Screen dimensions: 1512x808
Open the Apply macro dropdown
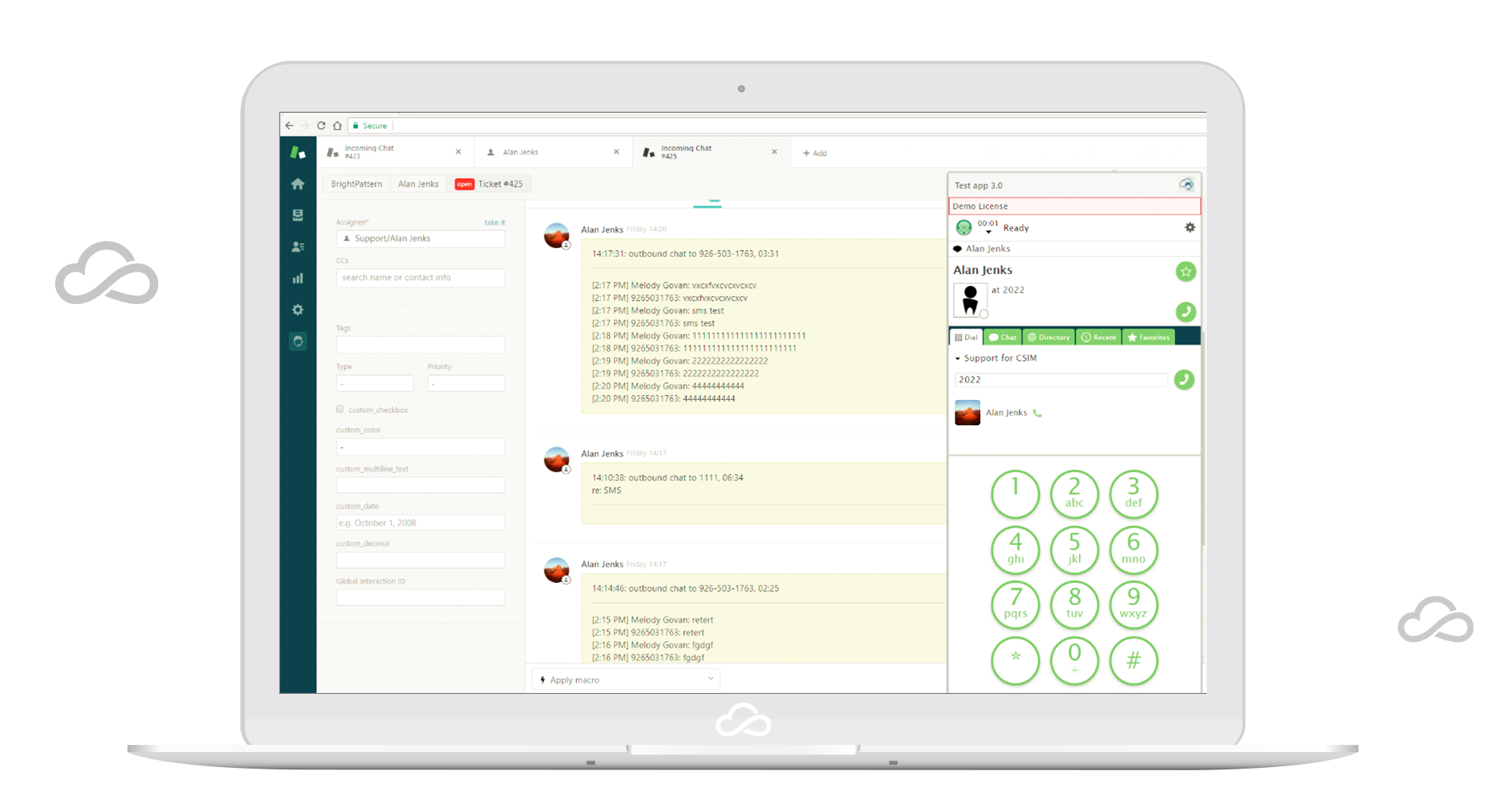click(x=626, y=679)
